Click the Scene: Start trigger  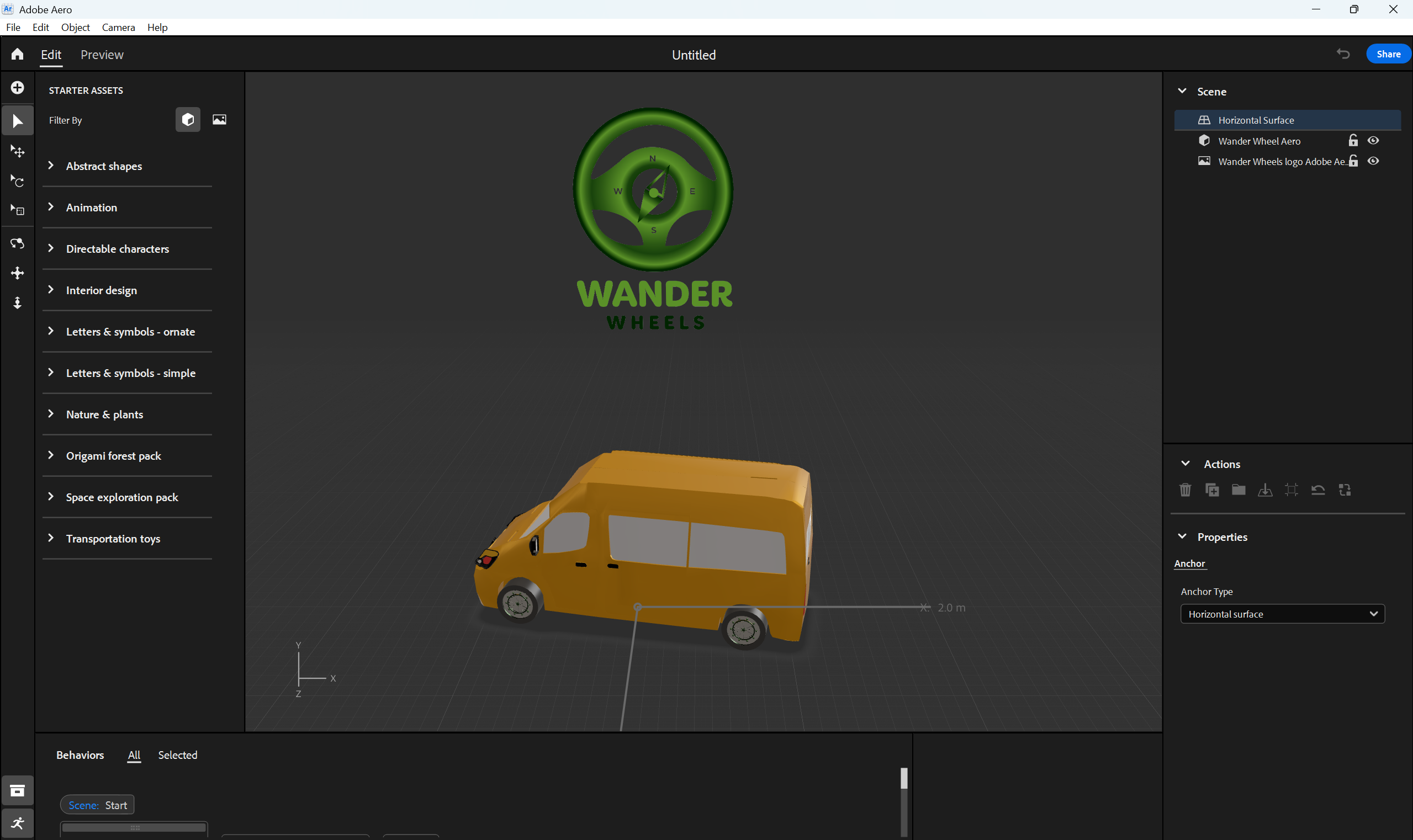point(97,805)
